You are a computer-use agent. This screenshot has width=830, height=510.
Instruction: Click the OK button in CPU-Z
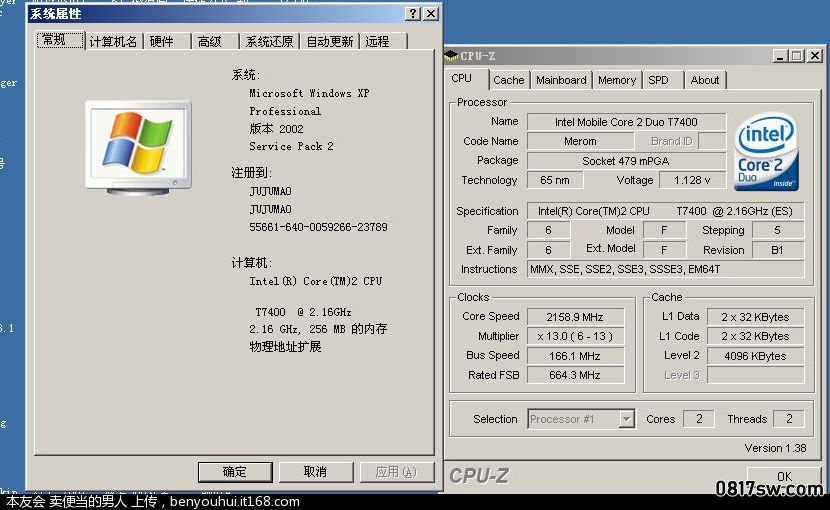(x=784, y=477)
